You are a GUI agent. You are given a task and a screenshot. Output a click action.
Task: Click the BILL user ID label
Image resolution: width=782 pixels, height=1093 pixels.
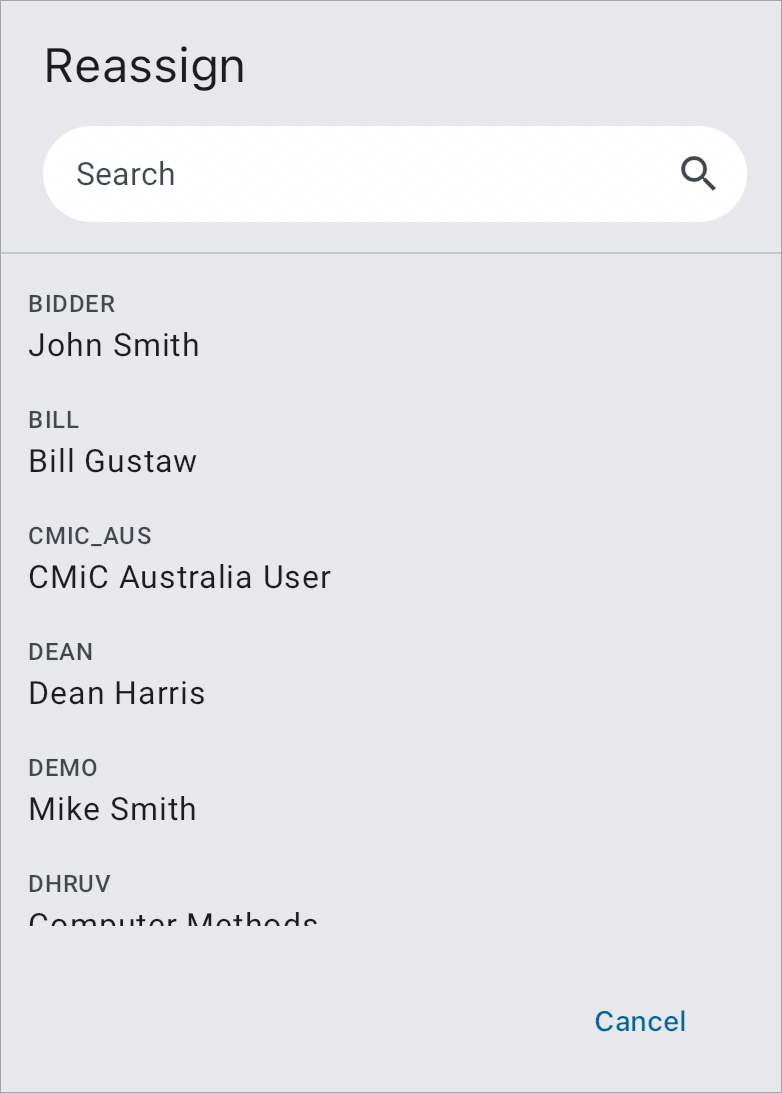[x=54, y=420]
